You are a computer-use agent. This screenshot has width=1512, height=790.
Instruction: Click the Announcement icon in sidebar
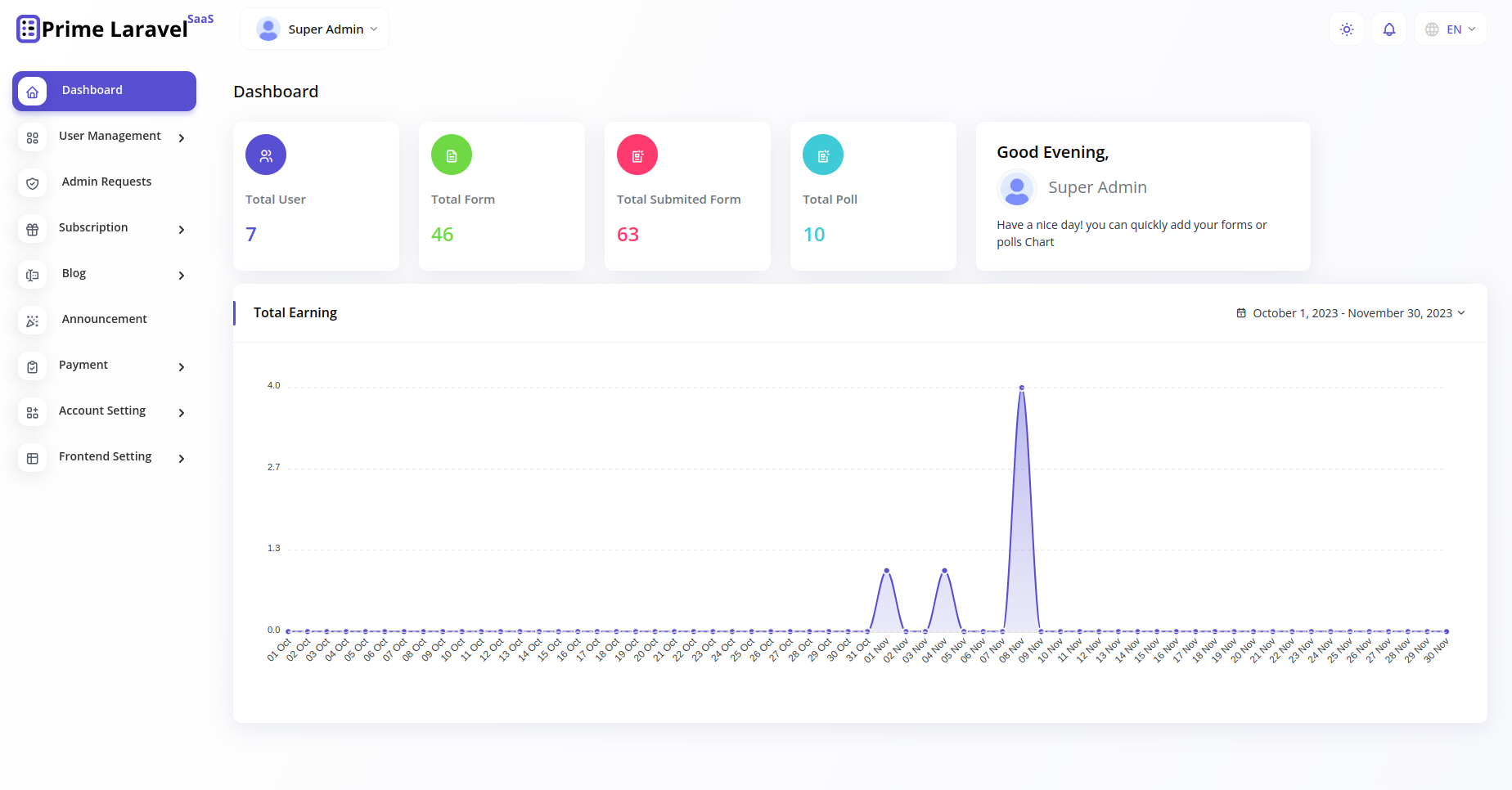(x=33, y=321)
